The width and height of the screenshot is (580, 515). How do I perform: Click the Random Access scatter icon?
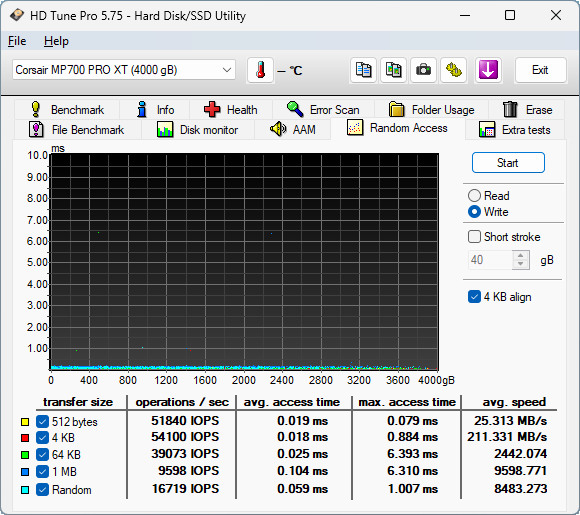pos(355,128)
